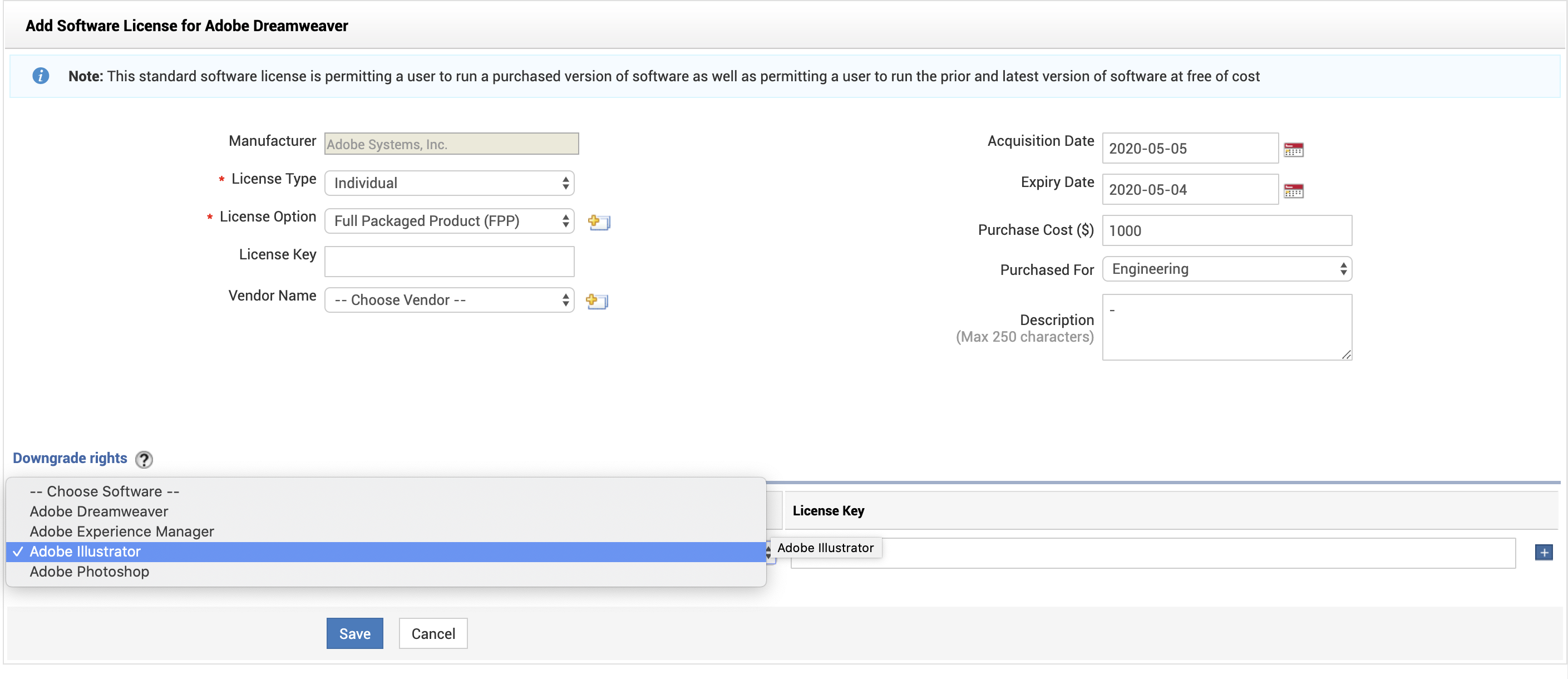This screenshot has height=679, width=1568.
Task: Click the Cancel button
Action: (433, 633)
